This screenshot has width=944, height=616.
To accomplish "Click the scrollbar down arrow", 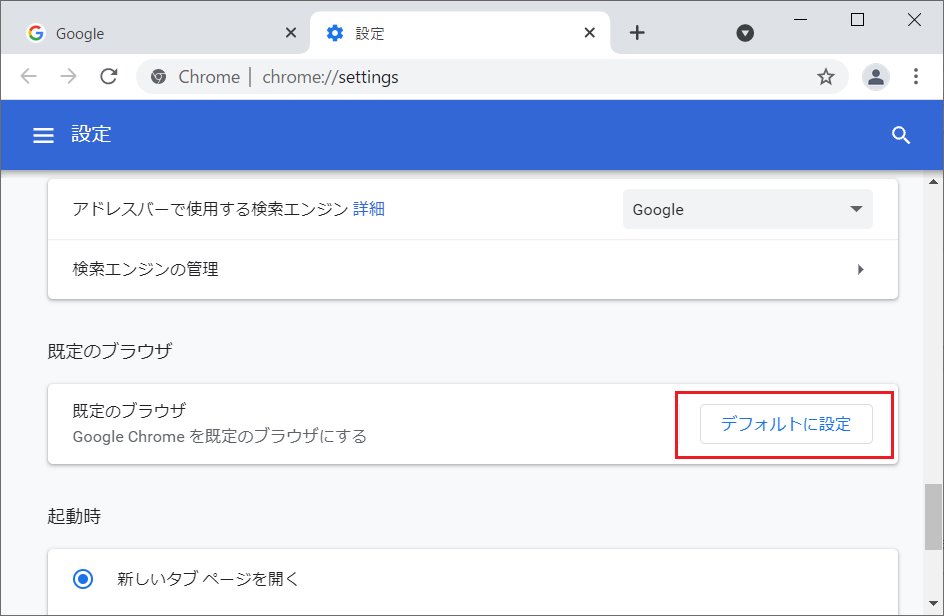I will [933, 603].
